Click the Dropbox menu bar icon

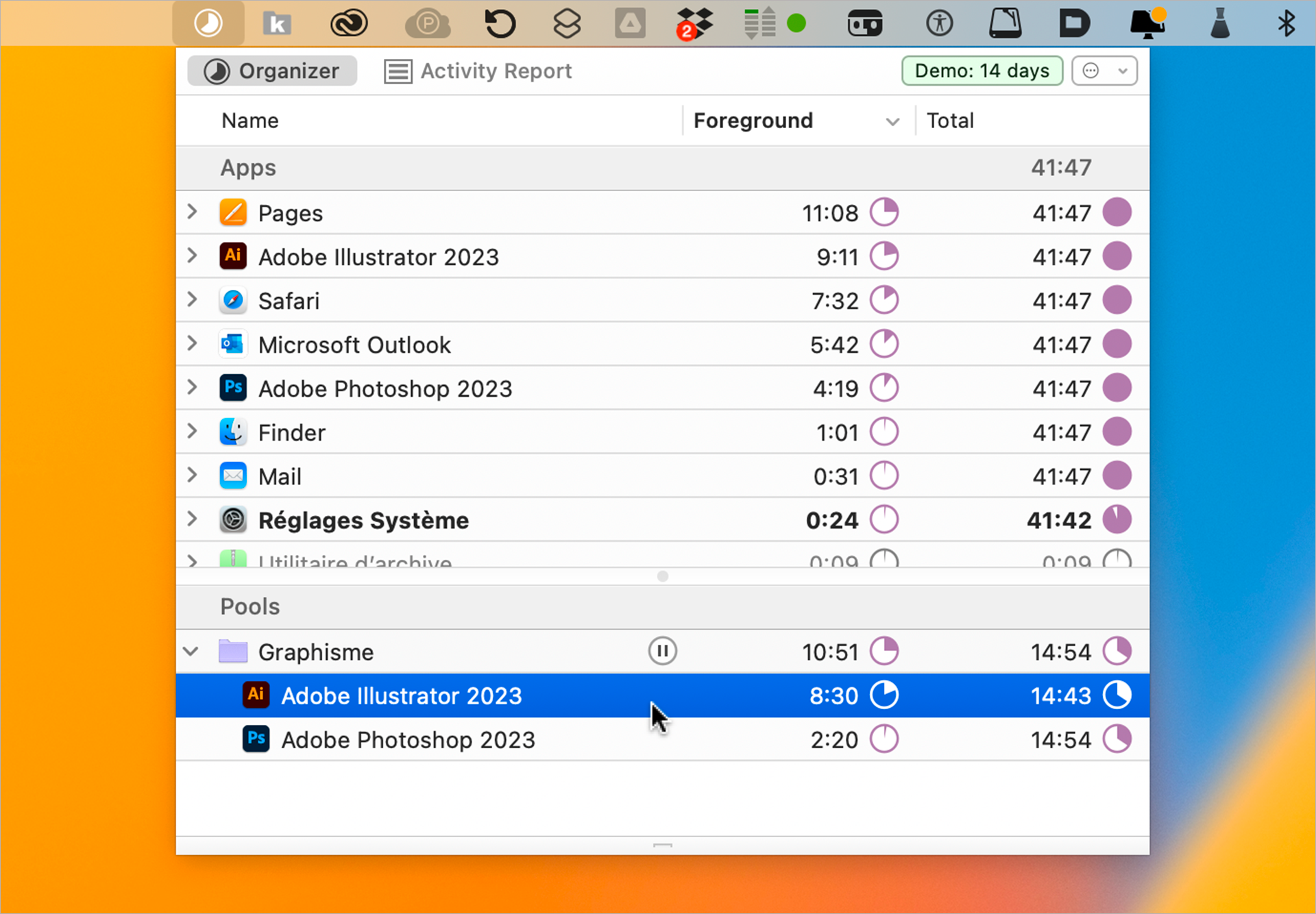[x=695, y=23]
